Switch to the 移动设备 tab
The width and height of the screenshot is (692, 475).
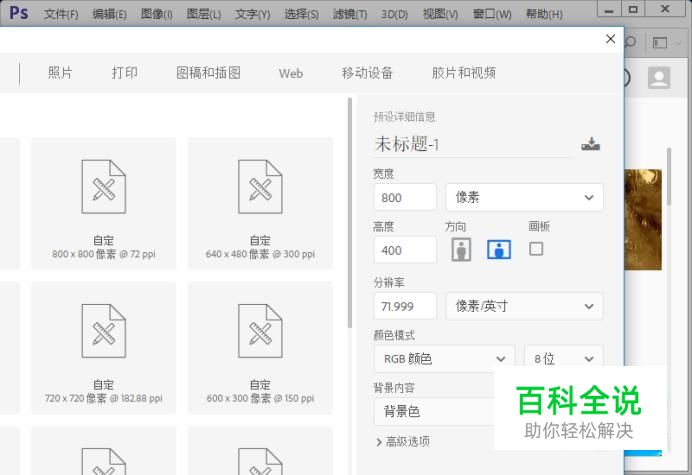tap(367, 73)
